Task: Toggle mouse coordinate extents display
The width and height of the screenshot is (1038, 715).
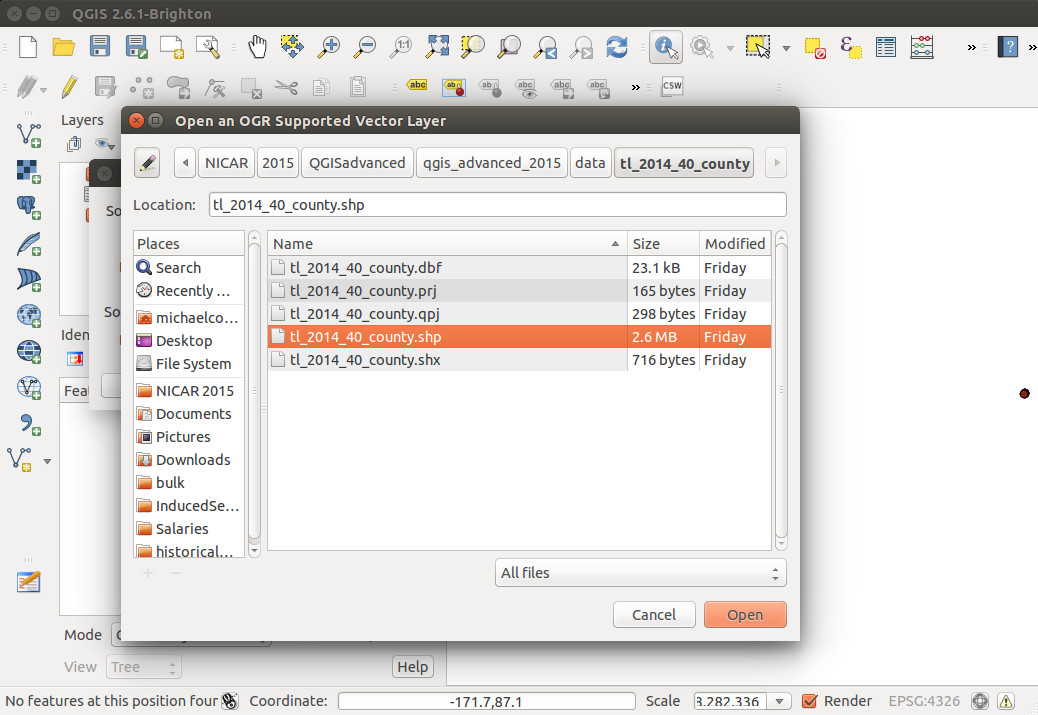Action: coord(230,700)
